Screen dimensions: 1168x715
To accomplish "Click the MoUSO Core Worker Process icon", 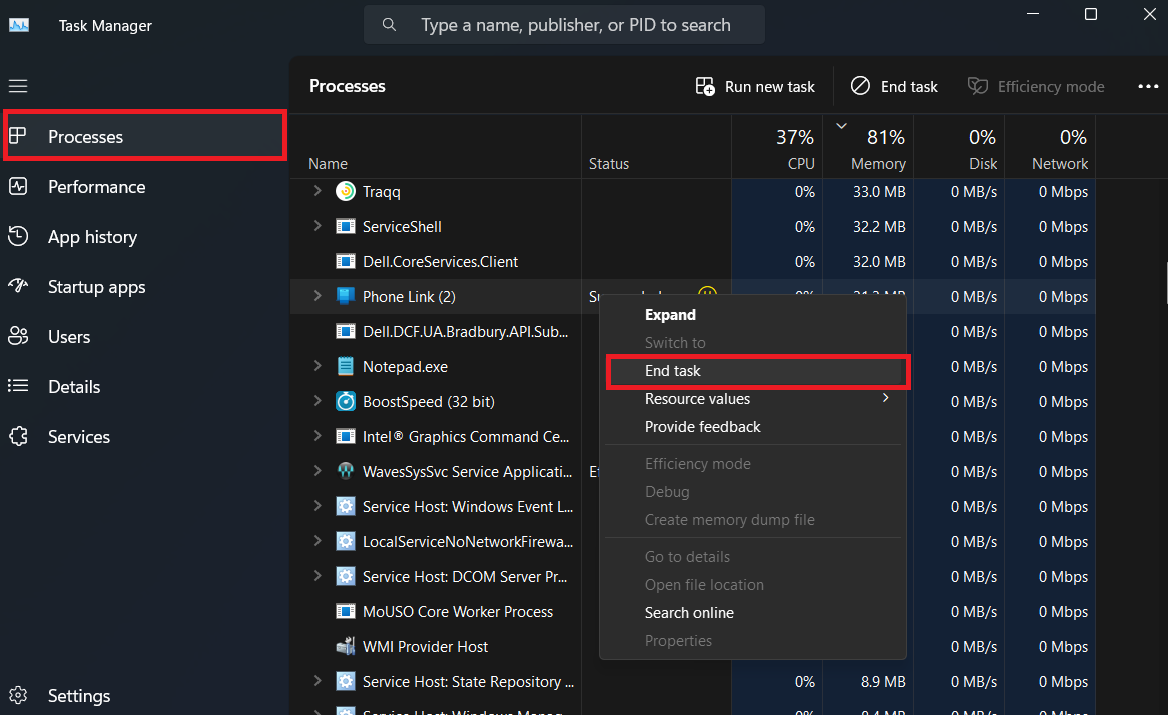I will tap(346, 611).
